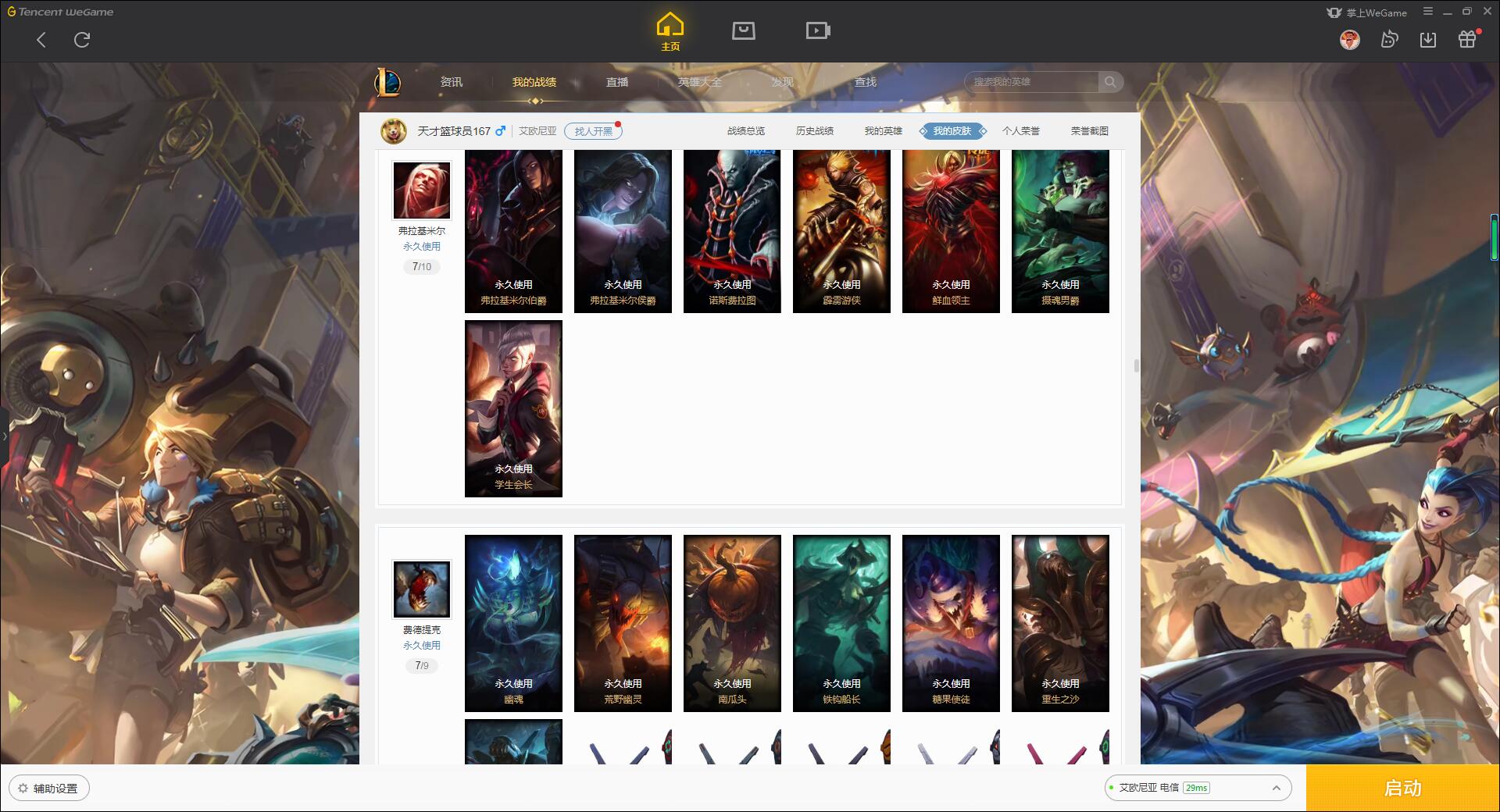Open the 幽魂 skin card
The image size is (1500, 812).
[513, 623]
